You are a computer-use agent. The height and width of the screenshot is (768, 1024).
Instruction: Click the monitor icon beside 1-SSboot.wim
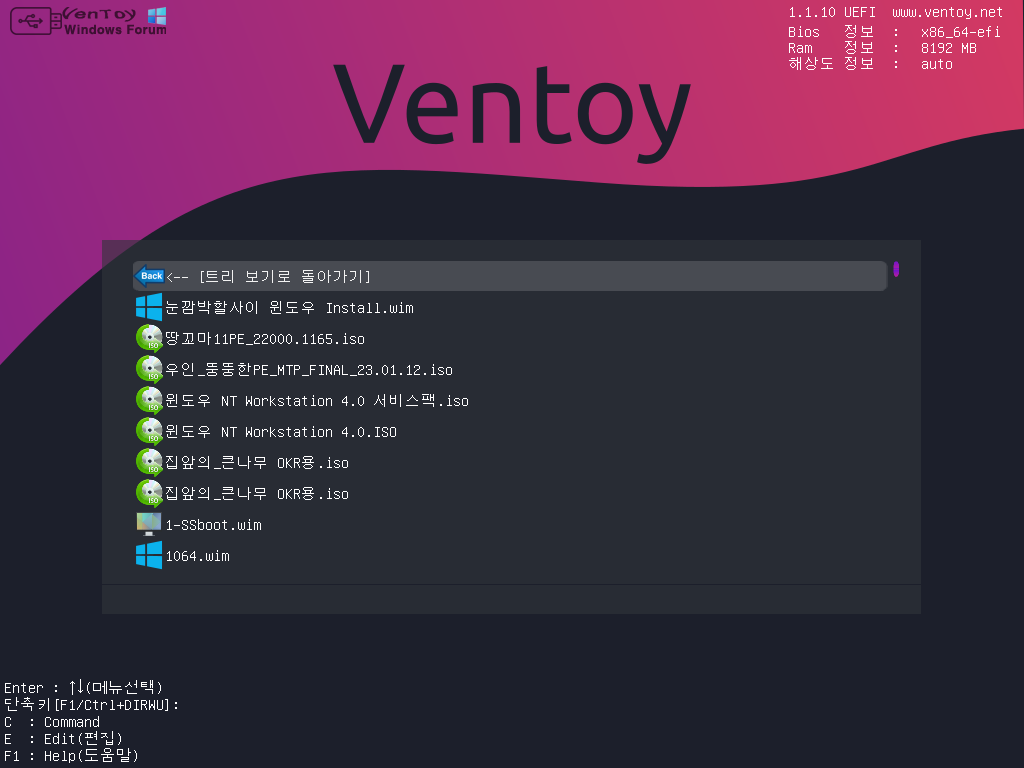pyautogui.click(x=149, y=524)
